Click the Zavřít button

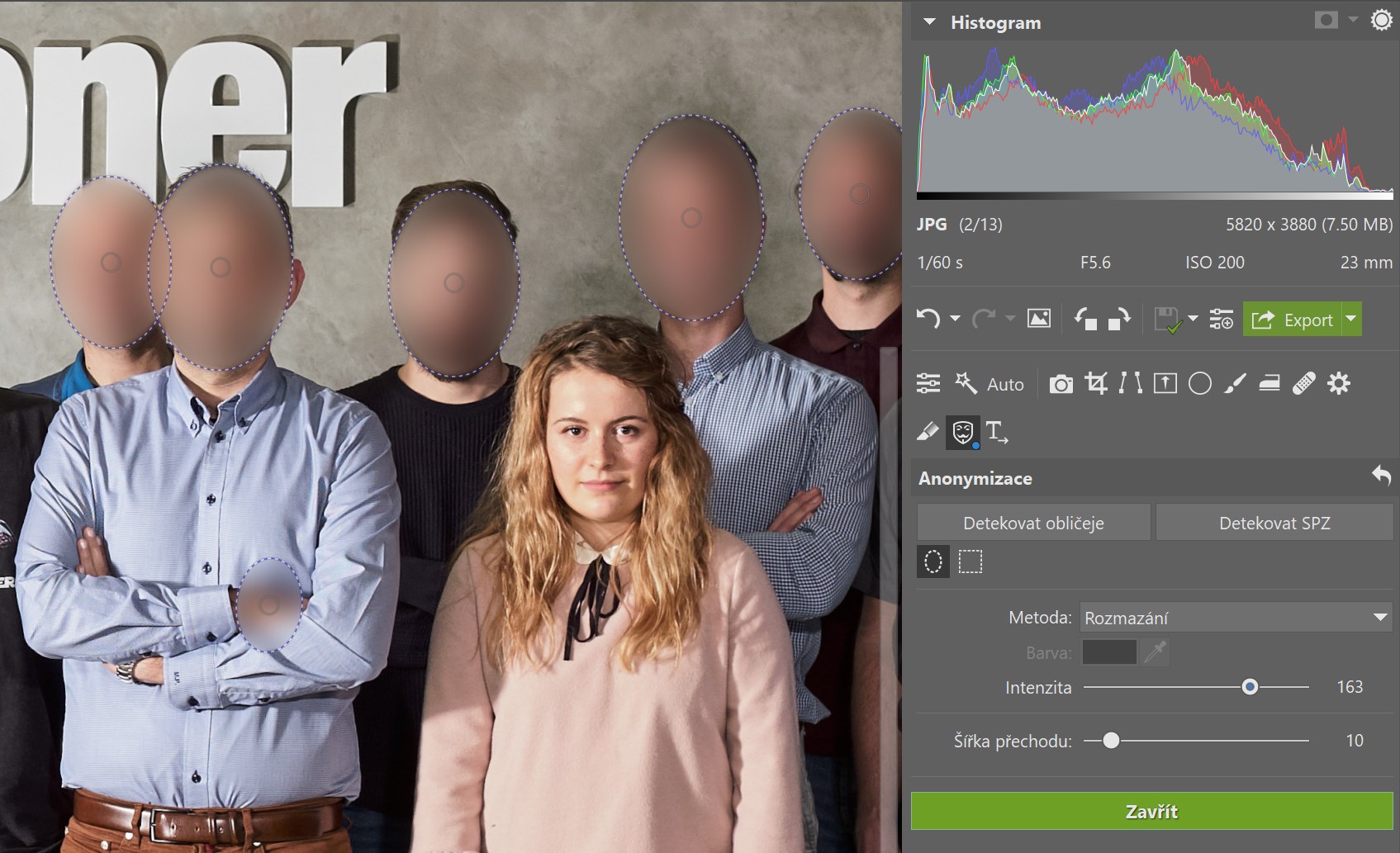[1151, 811]
